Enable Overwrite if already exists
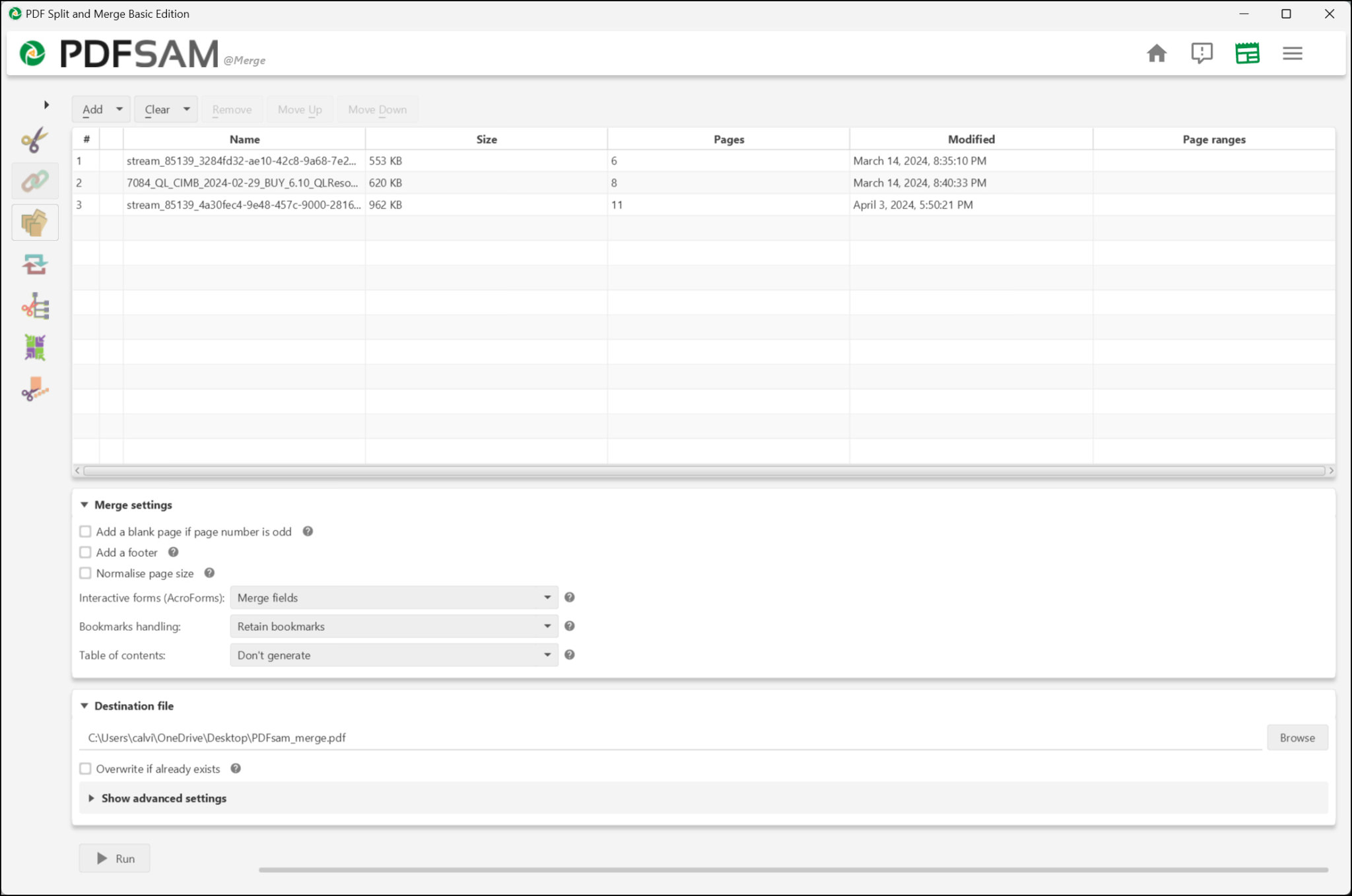Viewport: 1352px width, 896px height. [85, 768]
